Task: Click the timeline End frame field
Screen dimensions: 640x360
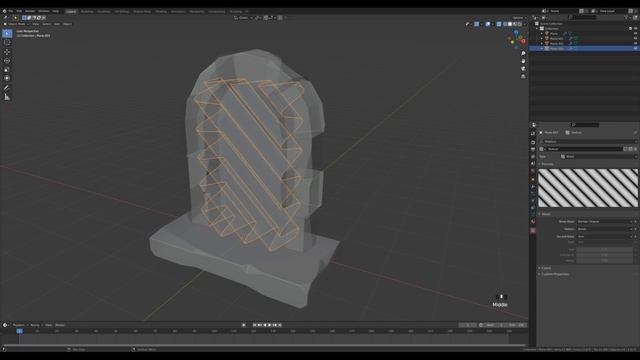Action: click(x=516, y=325)
